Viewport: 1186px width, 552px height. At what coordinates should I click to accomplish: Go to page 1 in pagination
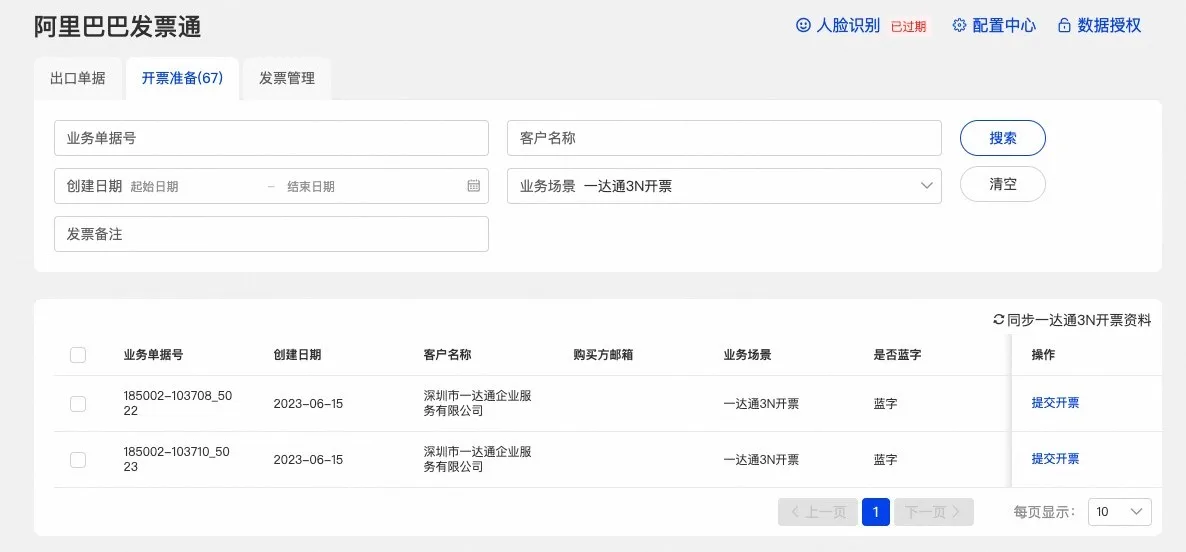click(875, 512)
